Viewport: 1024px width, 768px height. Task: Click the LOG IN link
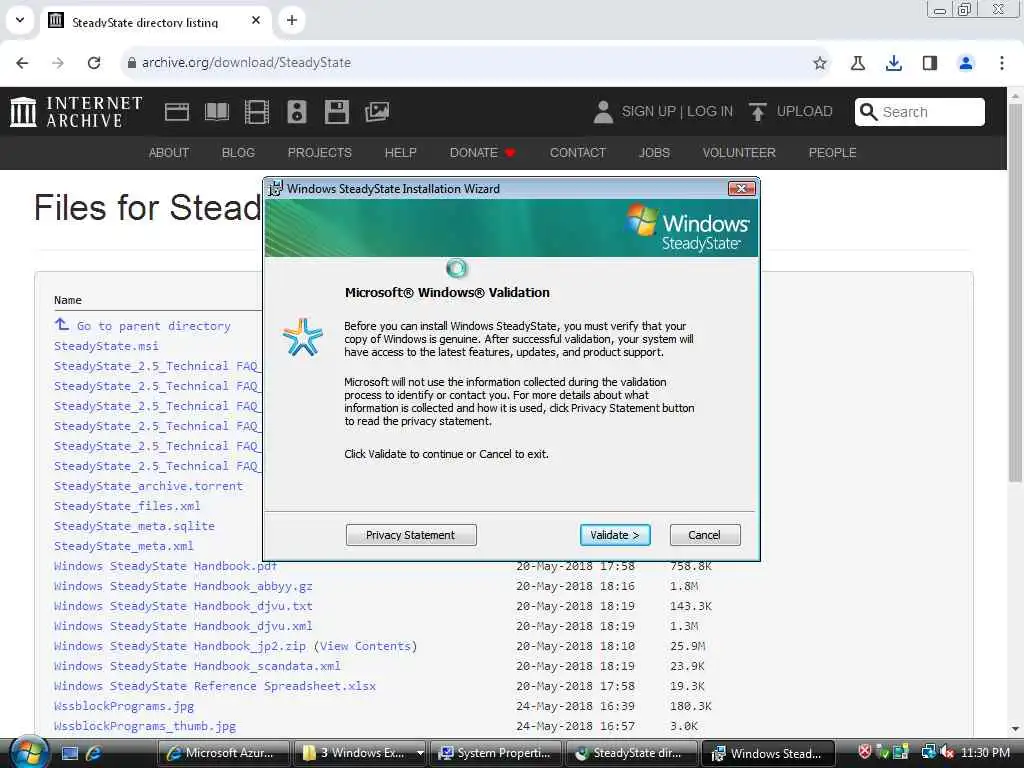pyautogui.click(x=710, y=112)
